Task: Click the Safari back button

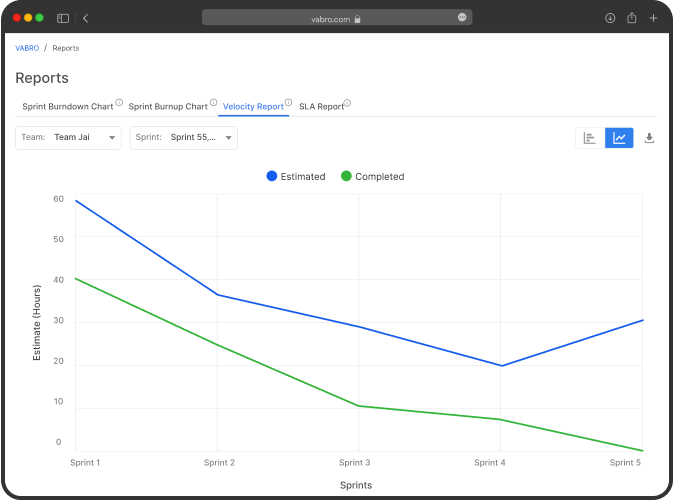Action: coord(85,18)
